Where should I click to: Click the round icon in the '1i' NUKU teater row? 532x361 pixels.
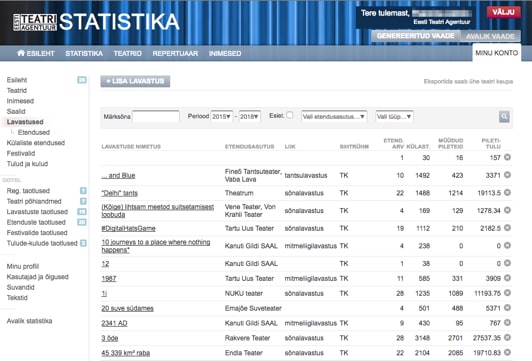coord(507,293)
